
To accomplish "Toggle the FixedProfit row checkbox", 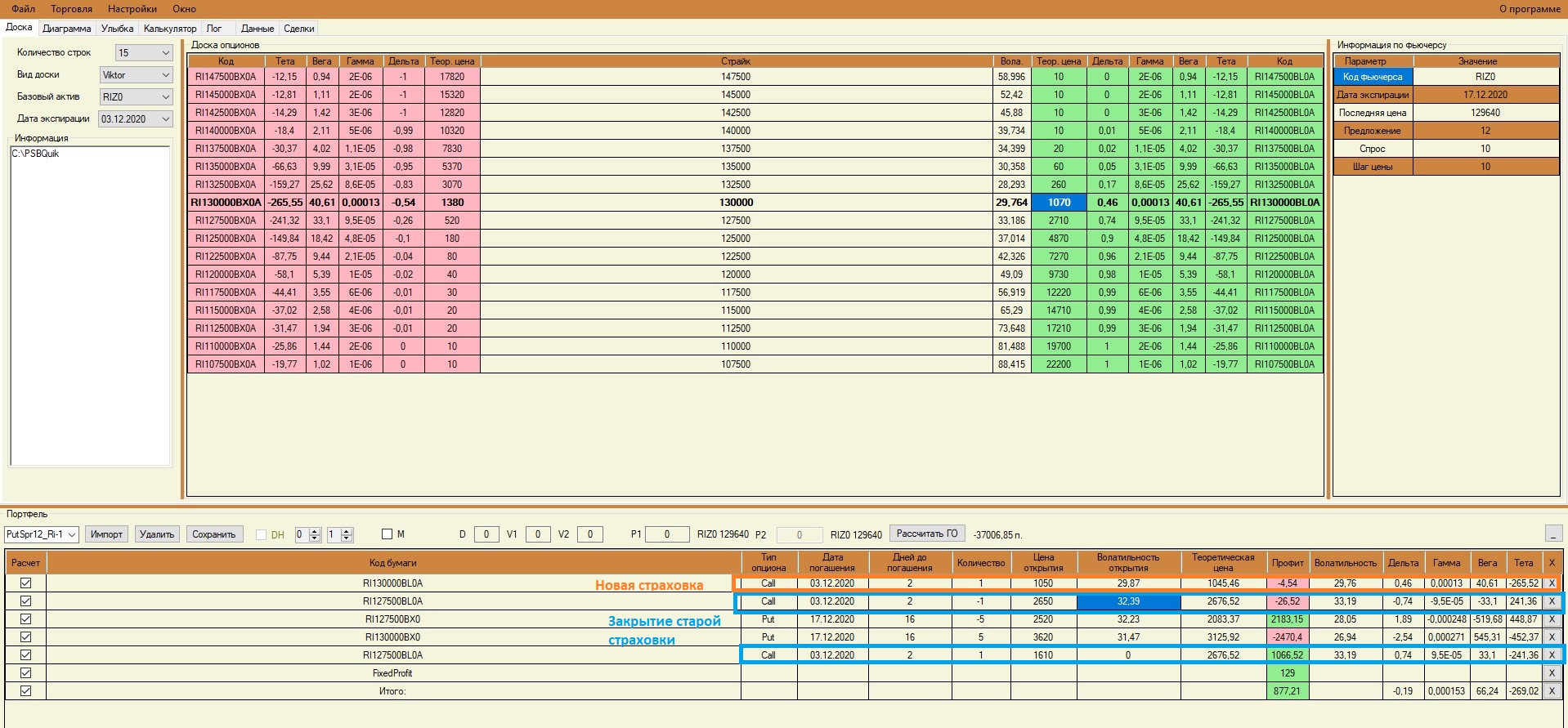I will pyautogui.click(x=26, y=673).
